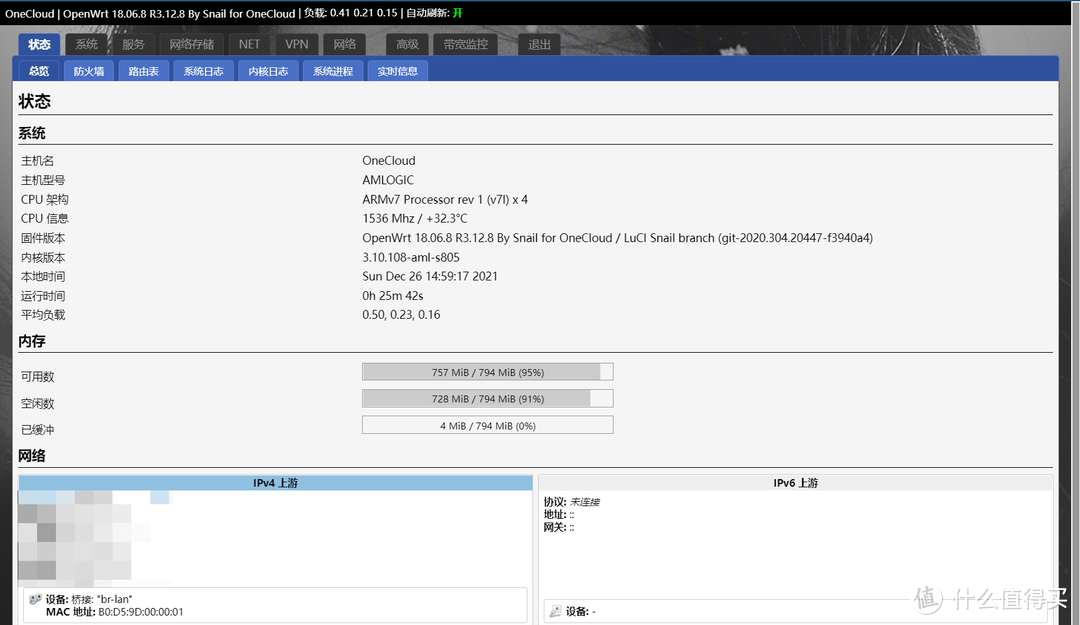Click the average load 0.50, 0.23, 0.16
The image size is (1080, 625).
[402, 315]
